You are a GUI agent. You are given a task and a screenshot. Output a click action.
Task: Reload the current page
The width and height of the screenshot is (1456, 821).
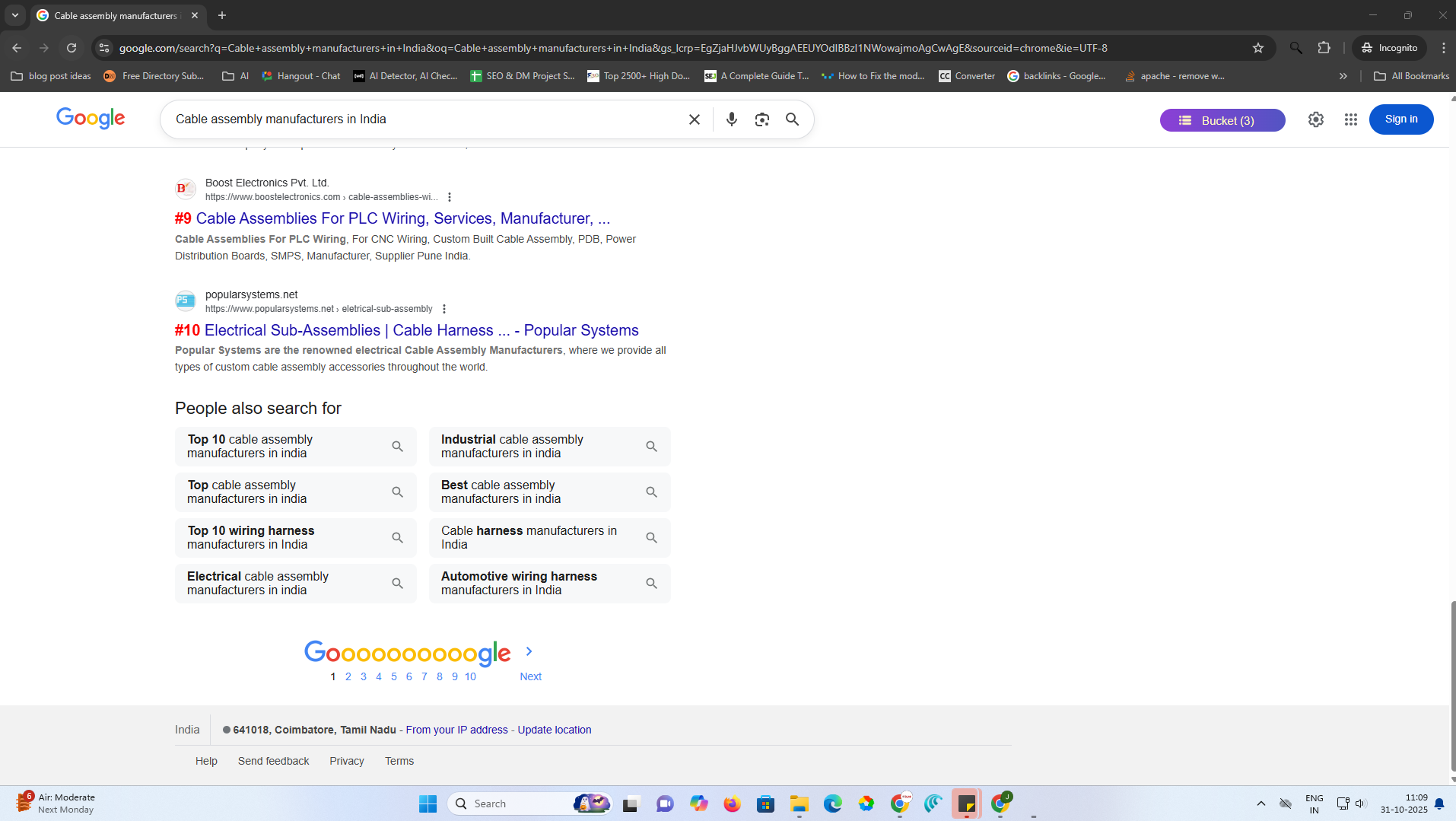coord(72,48)
